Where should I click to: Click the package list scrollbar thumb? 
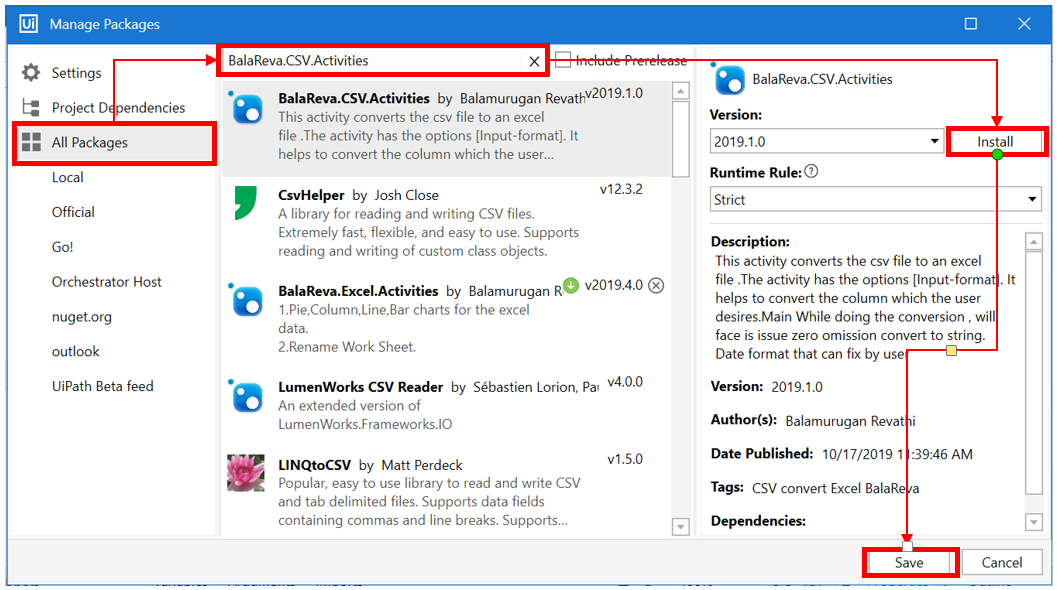(681, 139)
